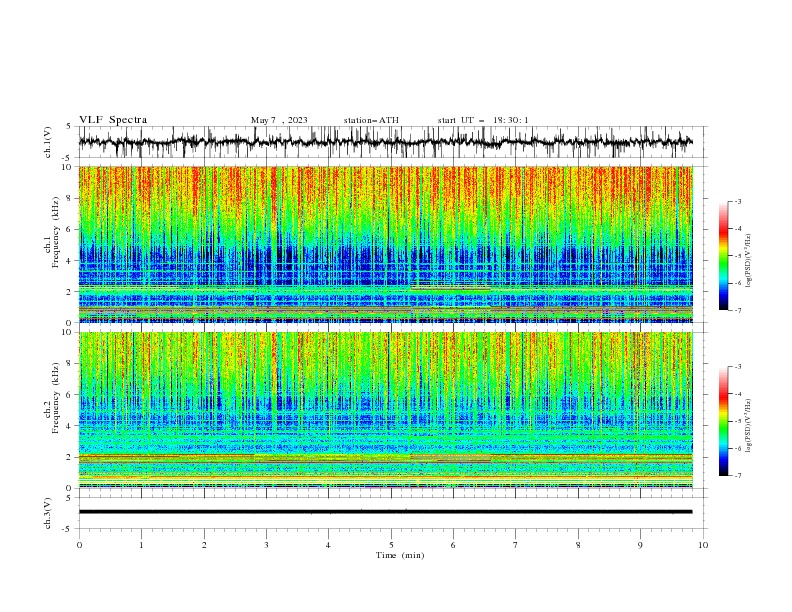Click the ch.2 spectrogram color scale bar
792x612 pixels.
pos(723,421)
